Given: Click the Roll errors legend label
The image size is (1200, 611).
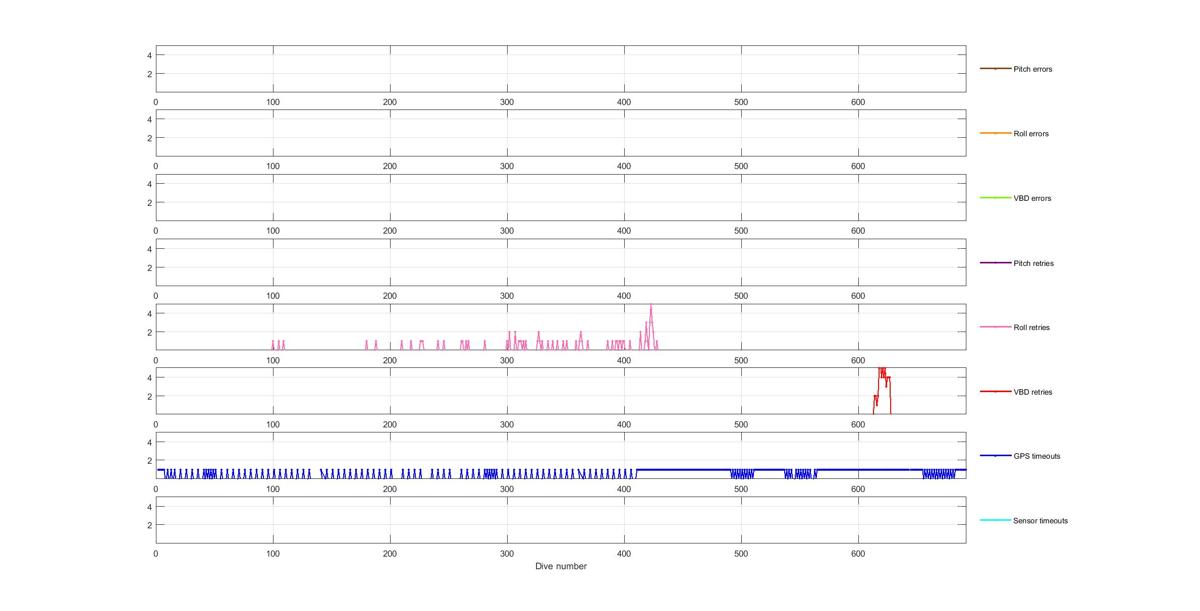Looking at the screenshot, I should click(x=1031, y=134).
